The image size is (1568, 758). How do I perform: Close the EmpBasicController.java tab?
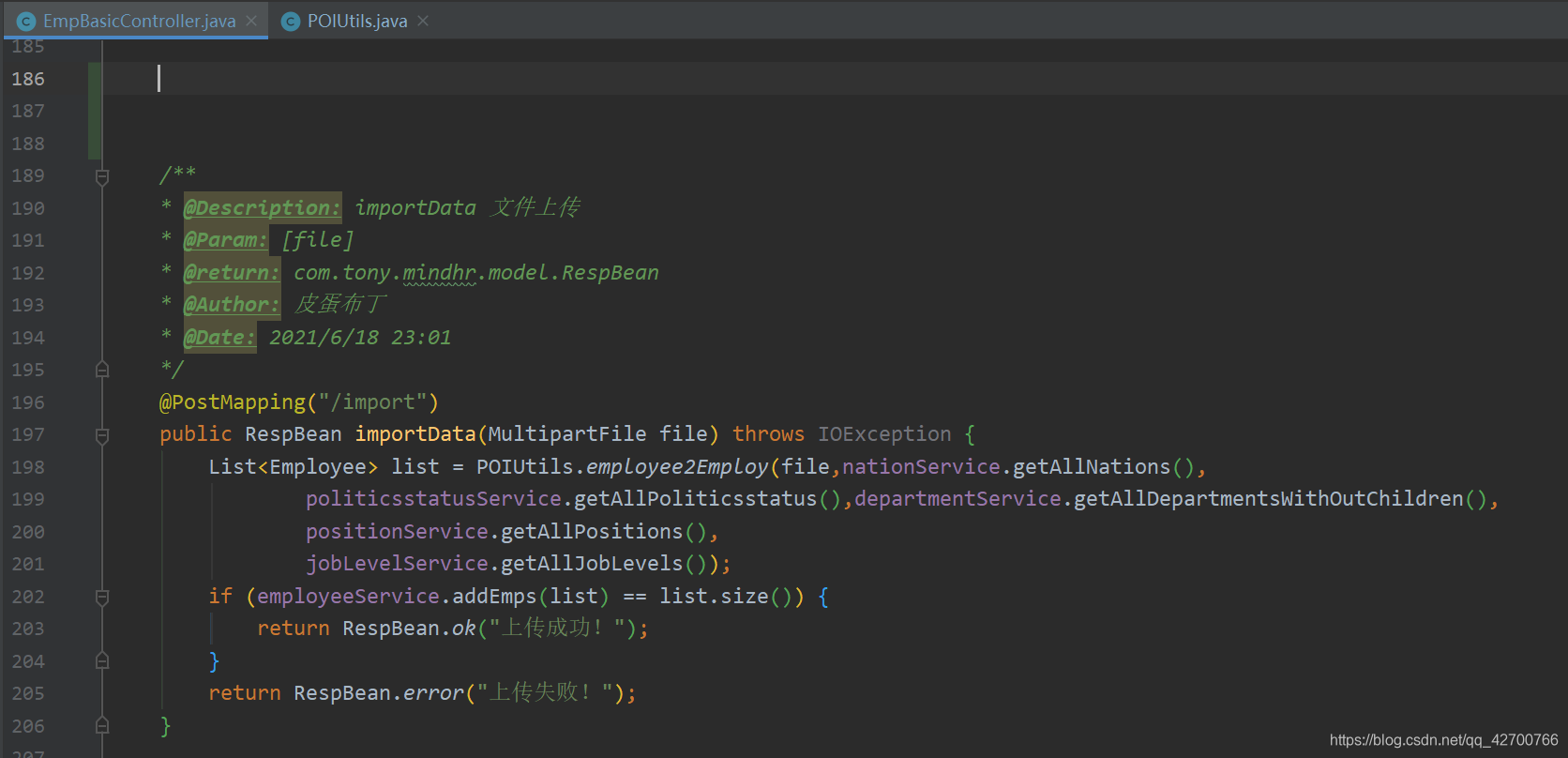point(251,21)
